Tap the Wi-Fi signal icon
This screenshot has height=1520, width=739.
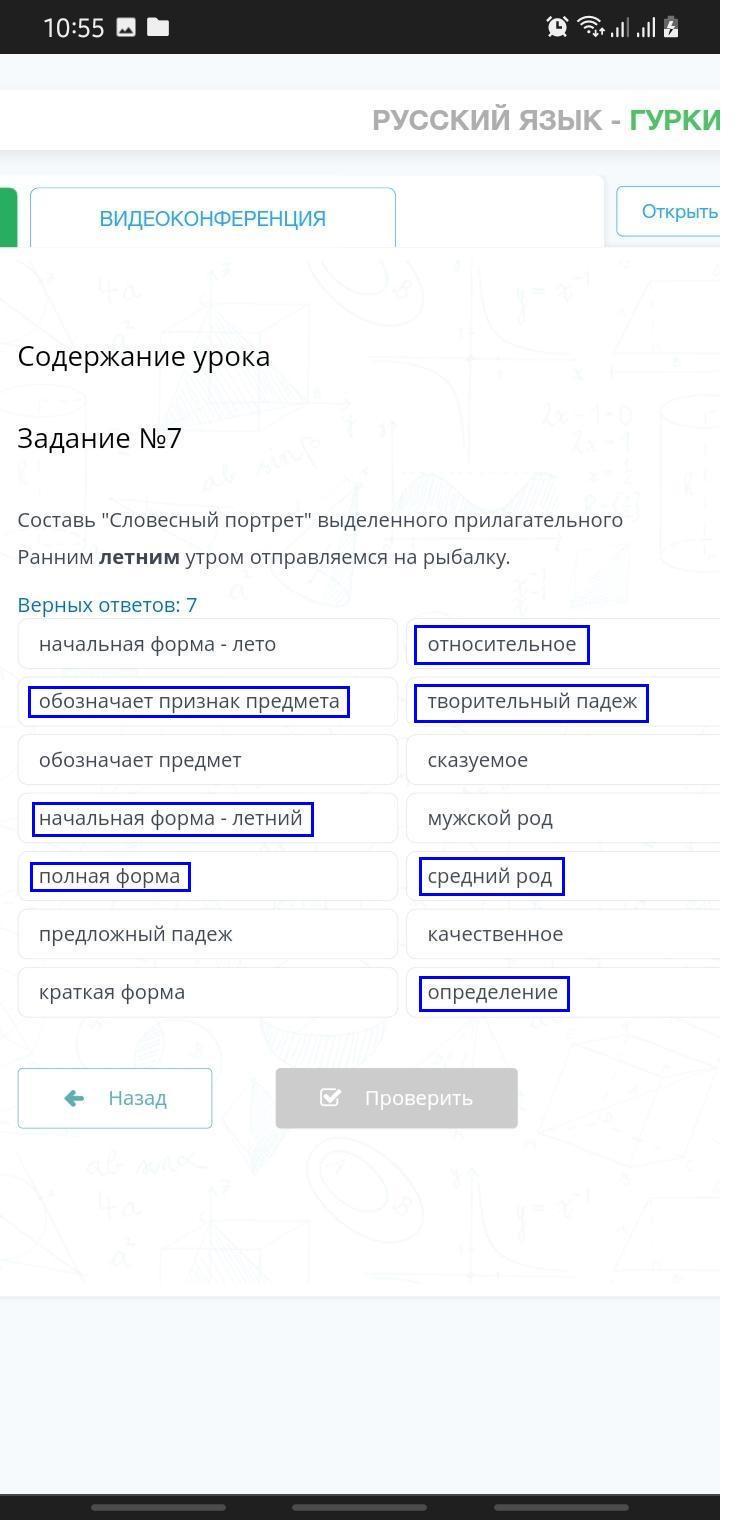tap(590, 27)
